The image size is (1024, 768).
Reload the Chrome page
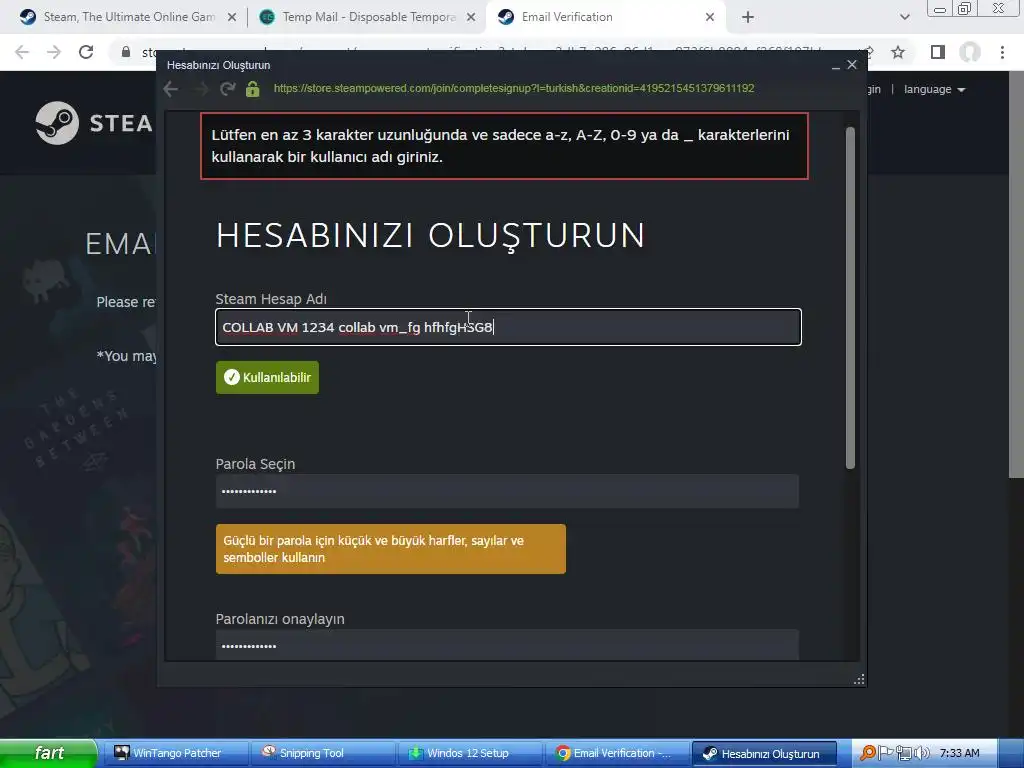pos(86,52)
